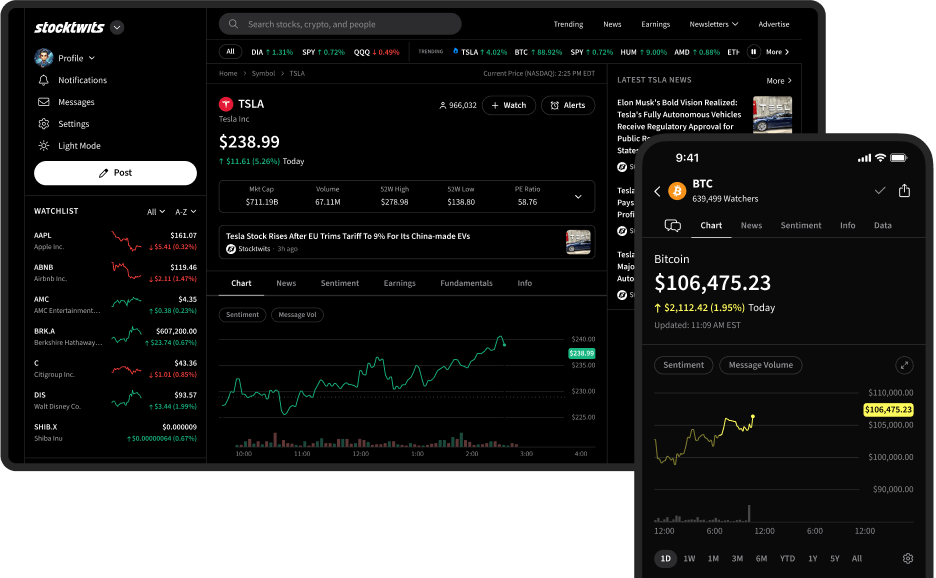Toggle the watched checkmark for BTC
The image size is (936, 578).
click(x=880, y=189)
